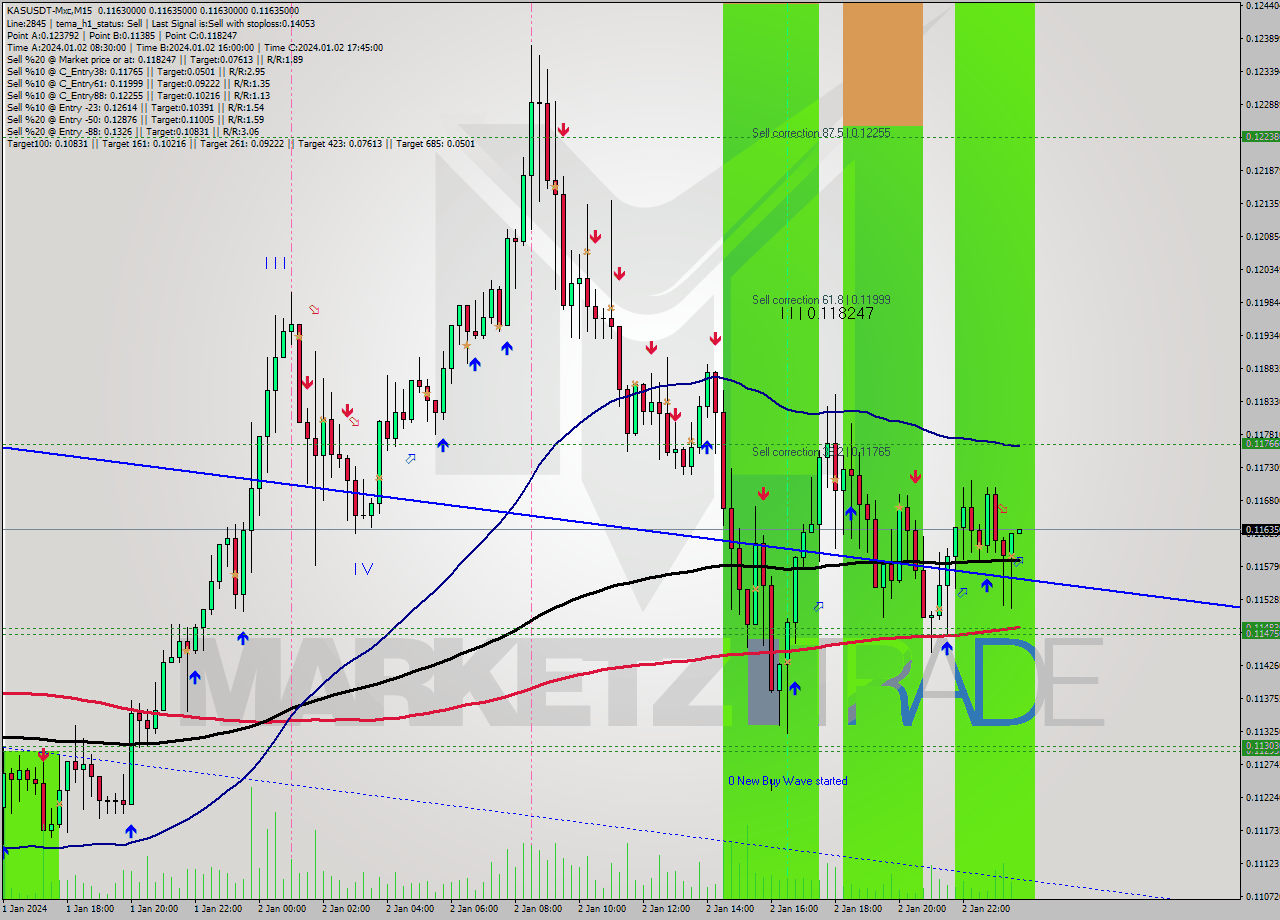Click the '1 Jan 20:00' time axis label
Screen dimensions: 1280x920
(x=153, y=909)
